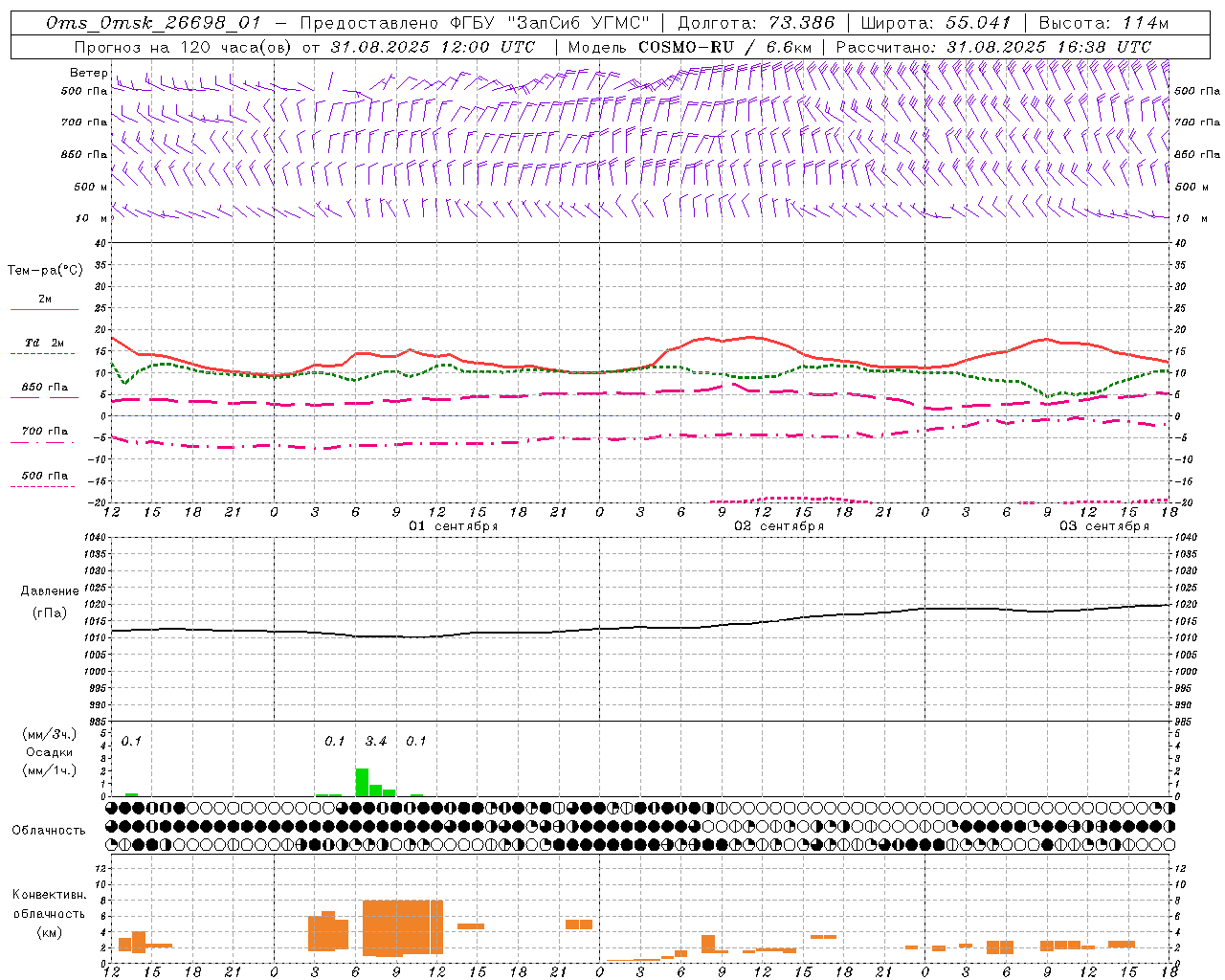Screen dimensions: 1225x980
Task: Click the "10 м" wind level label on left
Action: [x=91, y=218]
